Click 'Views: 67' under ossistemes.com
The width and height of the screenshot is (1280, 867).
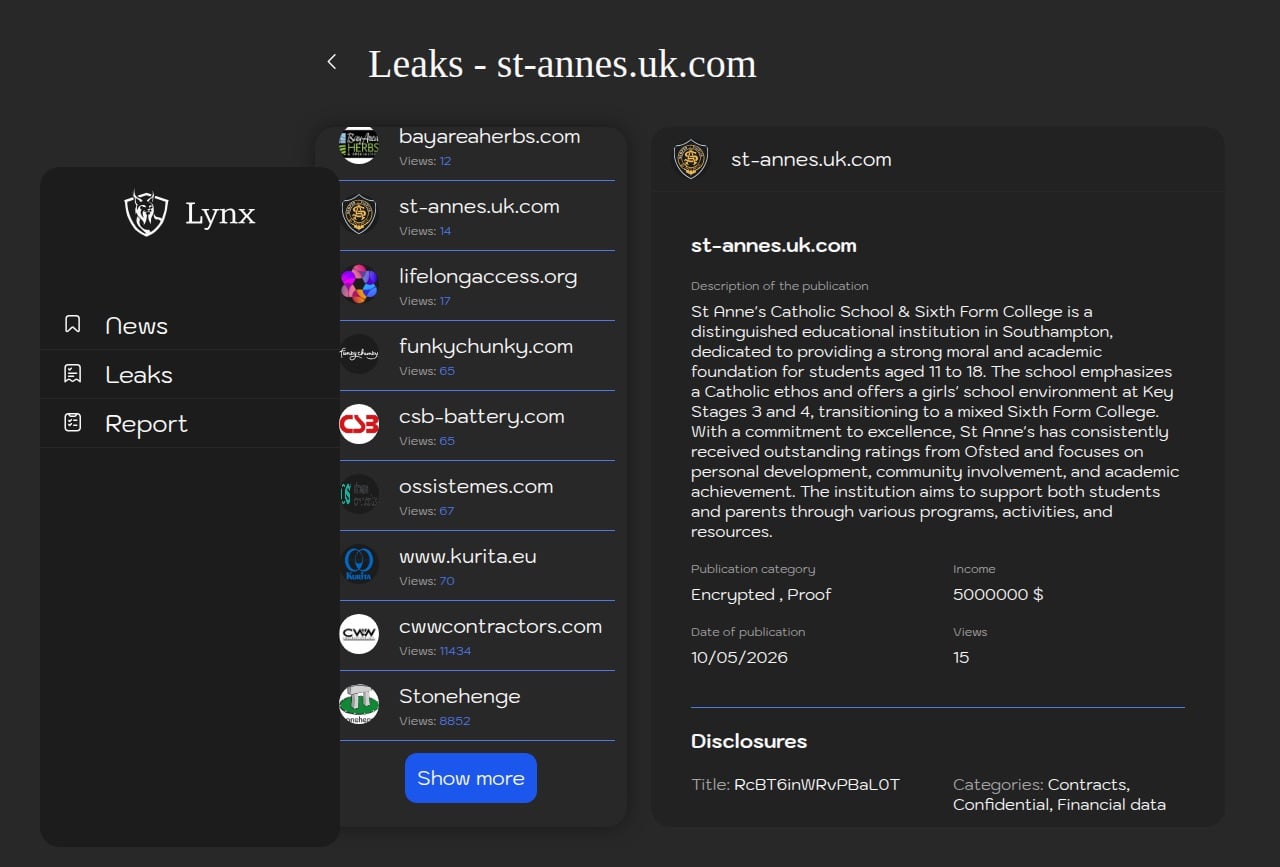click(426, 511)
